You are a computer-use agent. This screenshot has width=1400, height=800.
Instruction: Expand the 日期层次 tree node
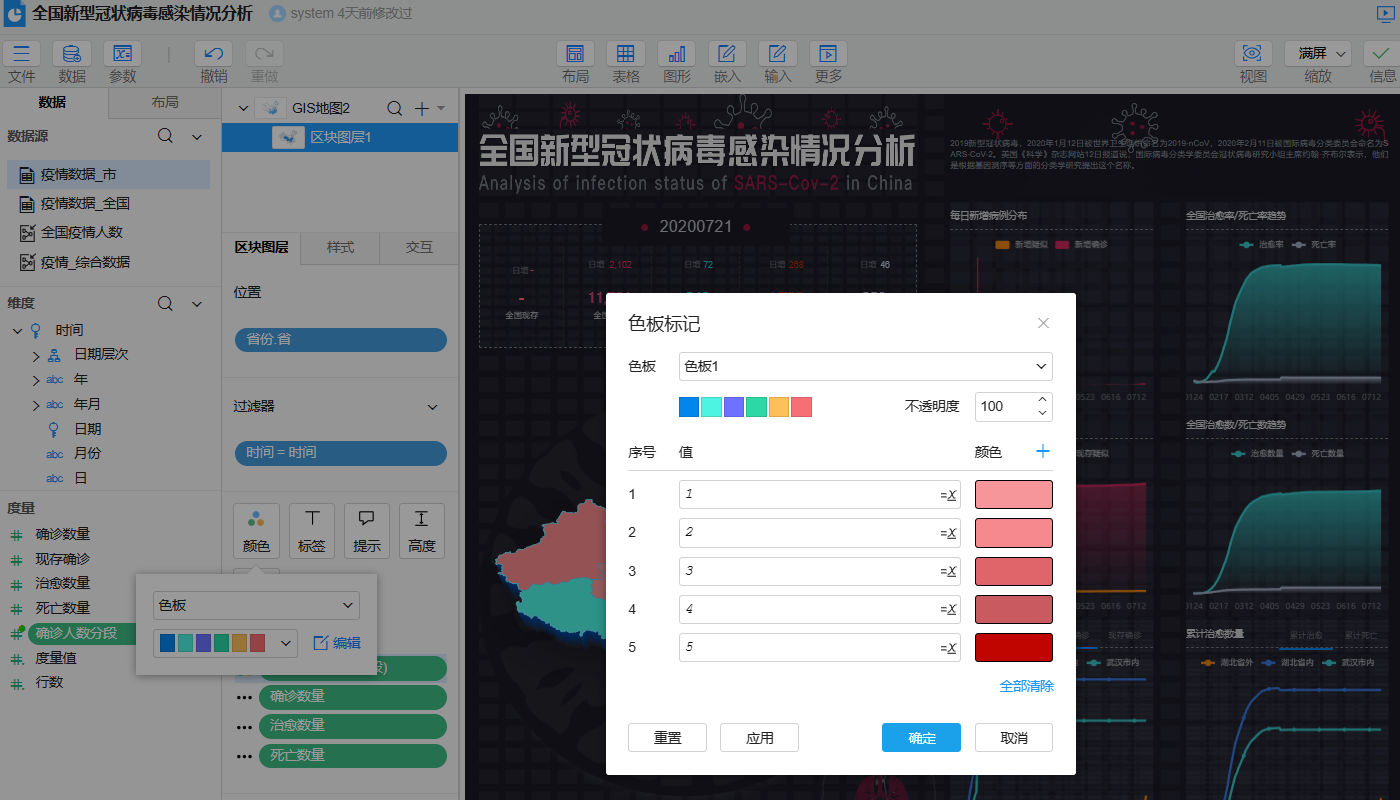click(x=36, y=355)
